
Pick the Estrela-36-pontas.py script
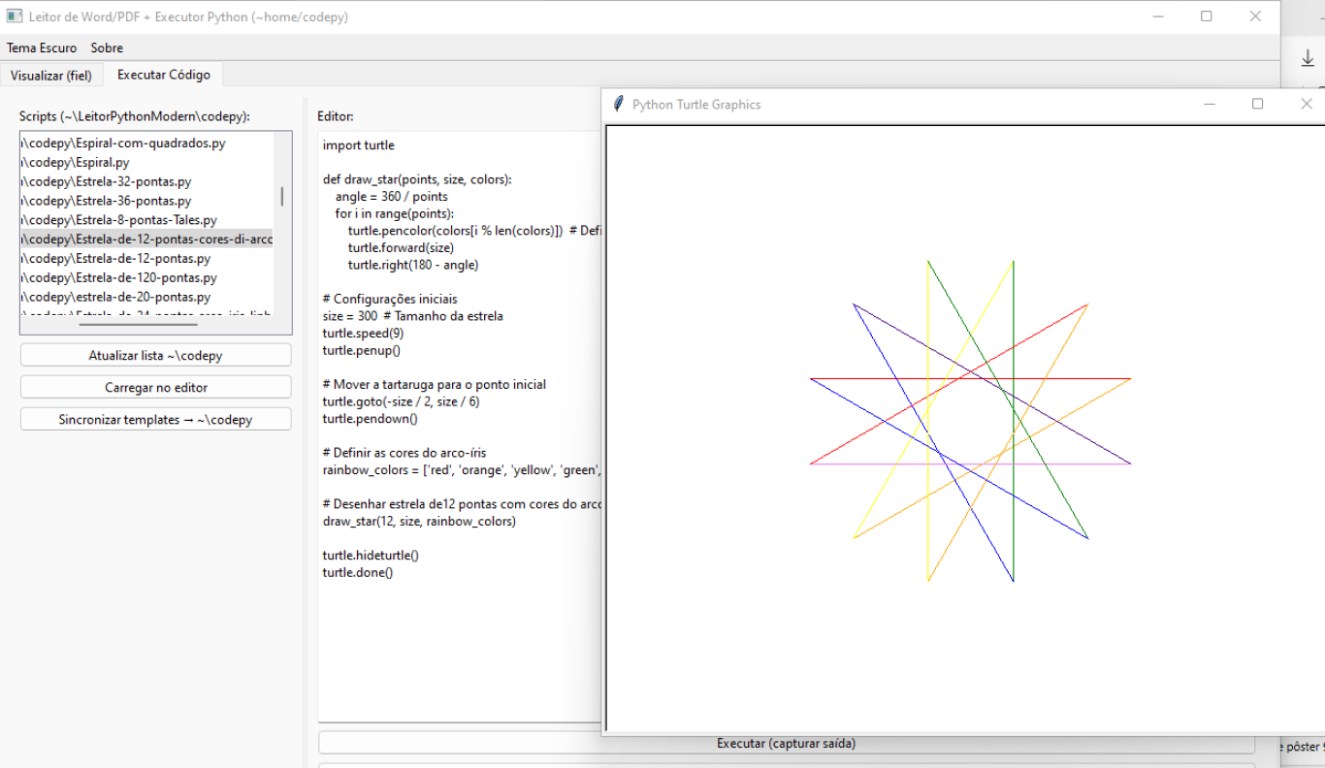pyautogui.click(x=146, y=201)
